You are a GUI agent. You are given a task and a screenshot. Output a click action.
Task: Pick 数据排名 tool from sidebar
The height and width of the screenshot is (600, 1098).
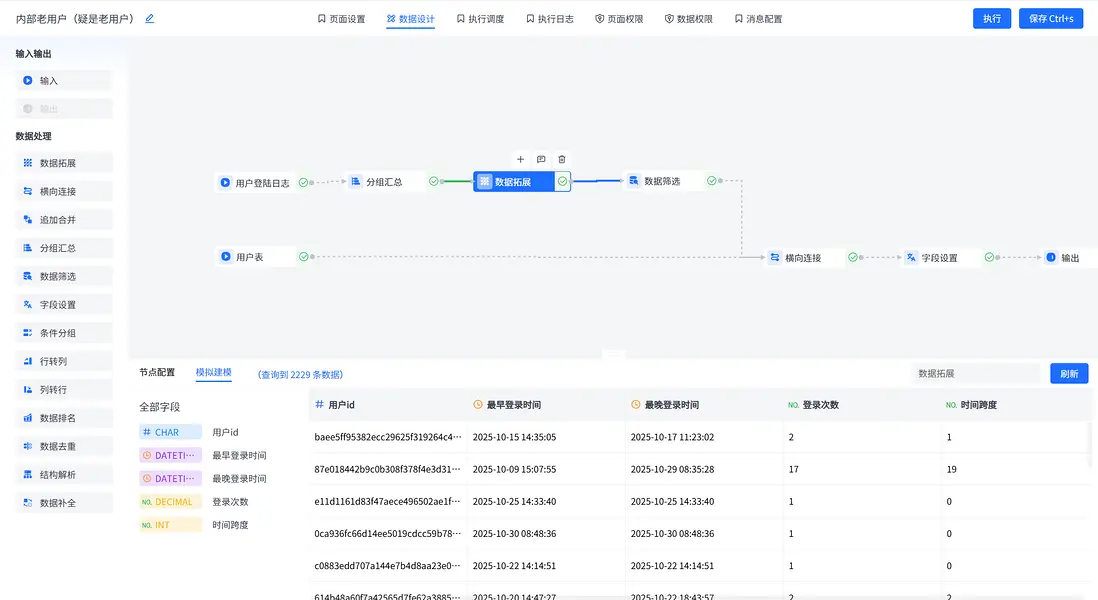coord(64,418)
